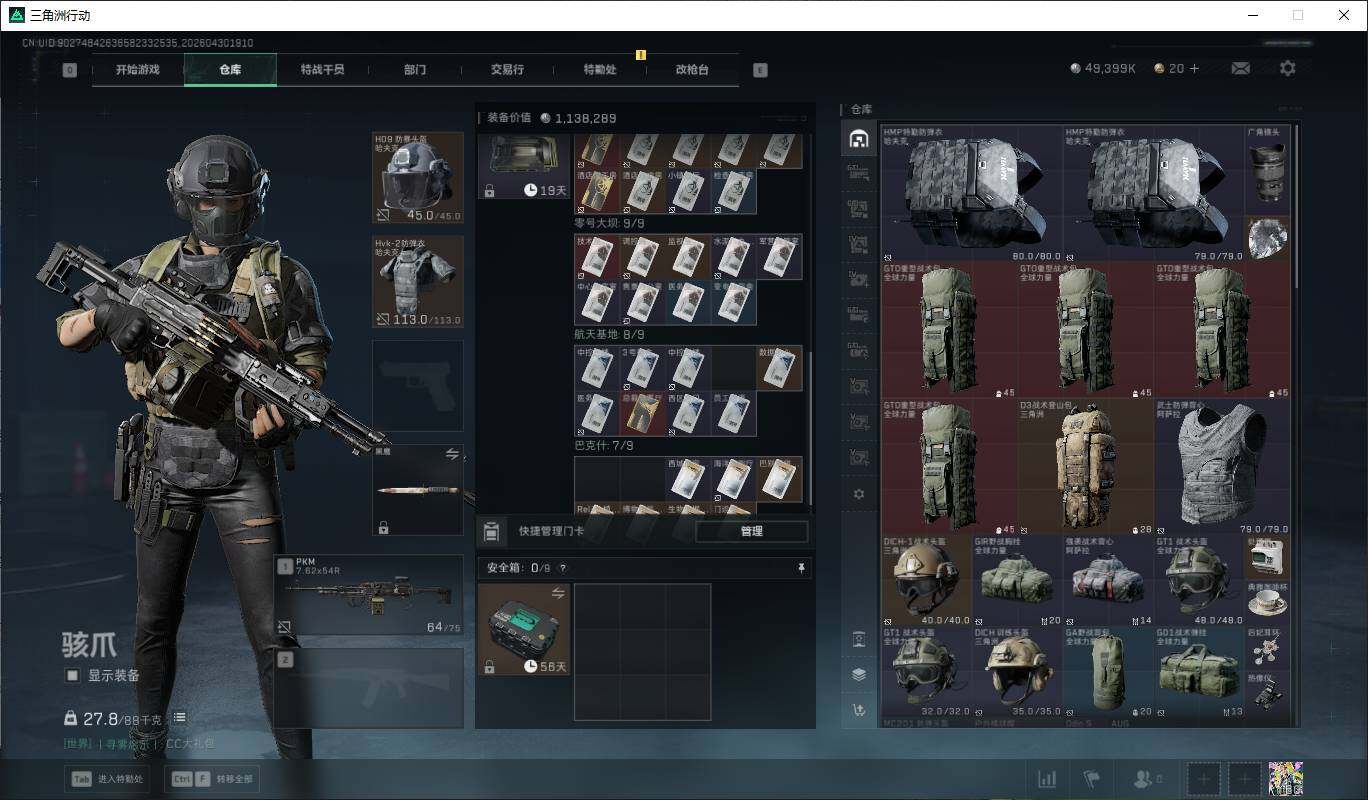Switch to the 特战干员 tab

click(322, 70)
